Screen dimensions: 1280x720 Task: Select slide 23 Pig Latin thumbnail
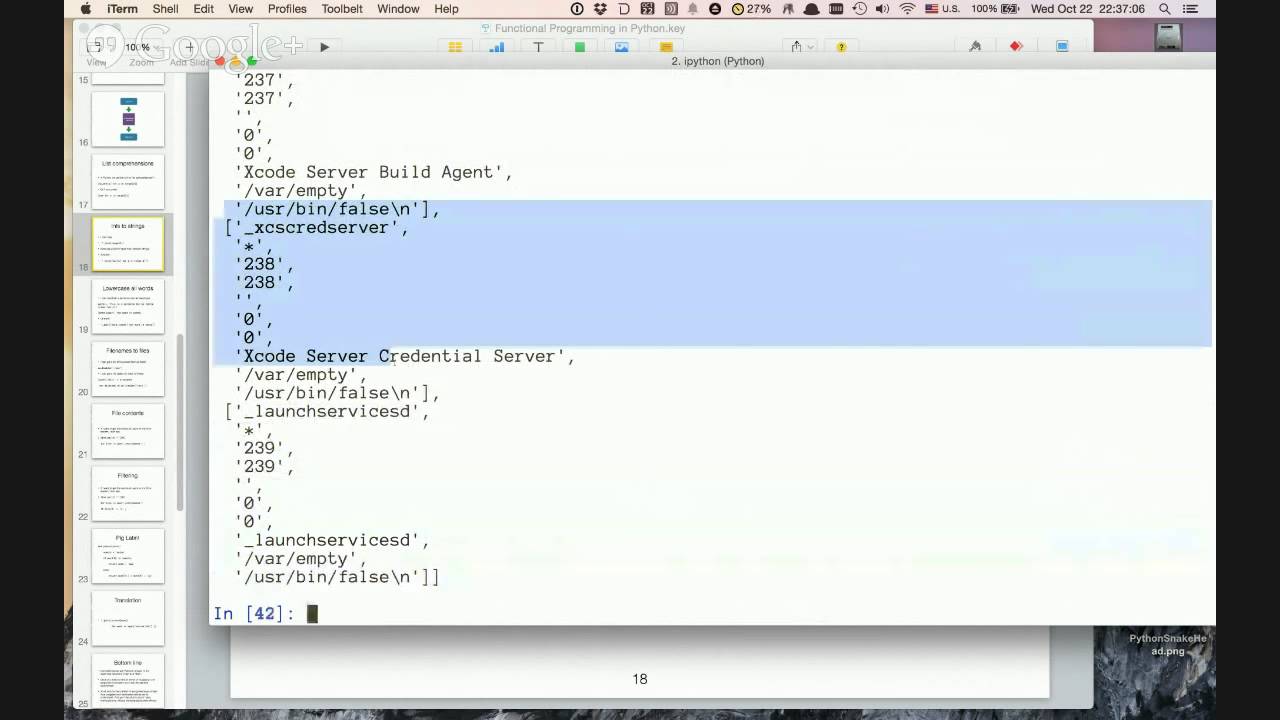(128, 556)
